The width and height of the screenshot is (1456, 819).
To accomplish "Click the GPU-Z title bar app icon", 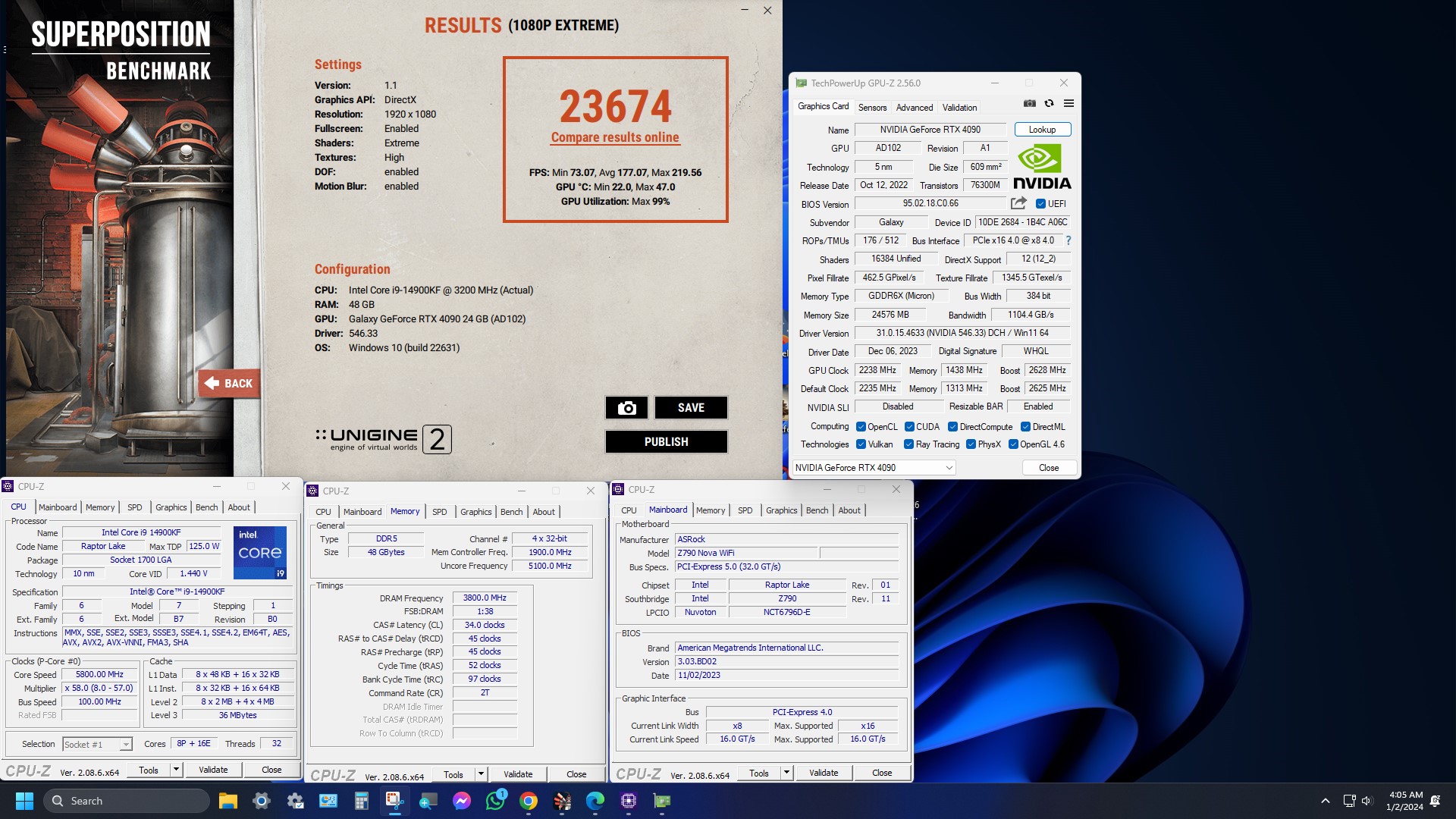I will tap(801, 83).
